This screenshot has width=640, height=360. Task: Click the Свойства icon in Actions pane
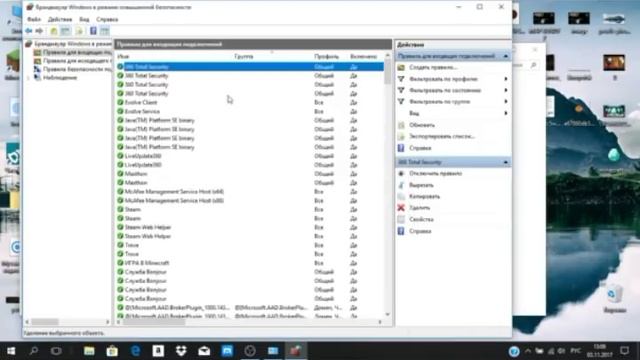point(401,219)
